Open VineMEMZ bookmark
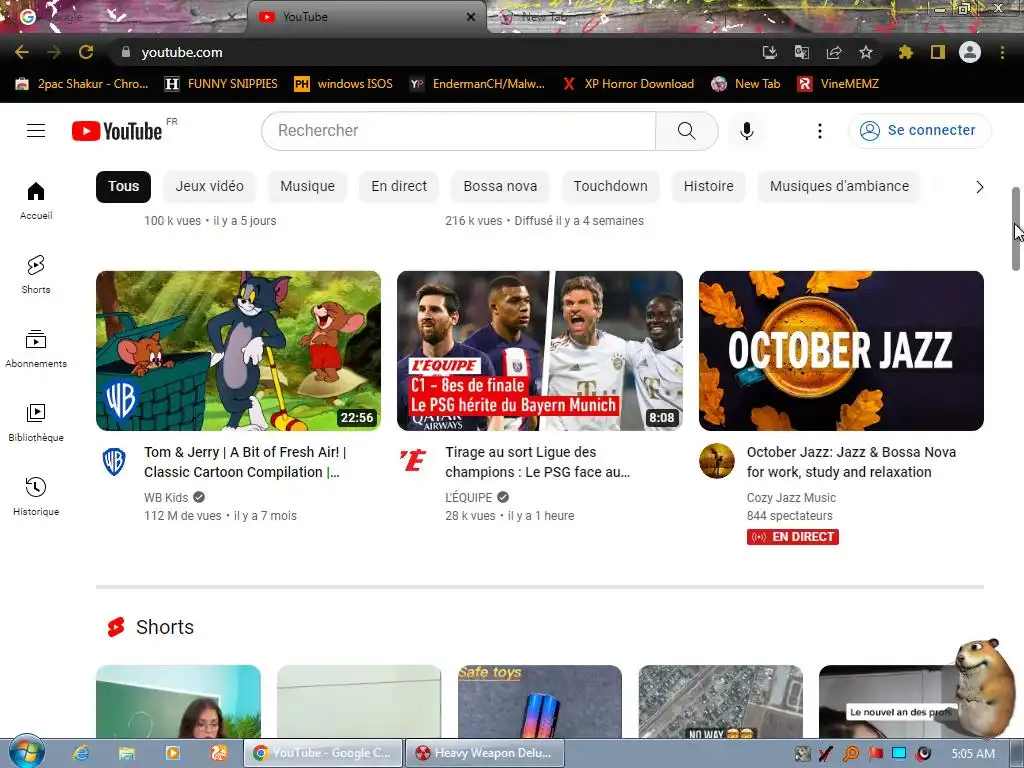This screenshot has height=768, width=1024. point(838,84)
